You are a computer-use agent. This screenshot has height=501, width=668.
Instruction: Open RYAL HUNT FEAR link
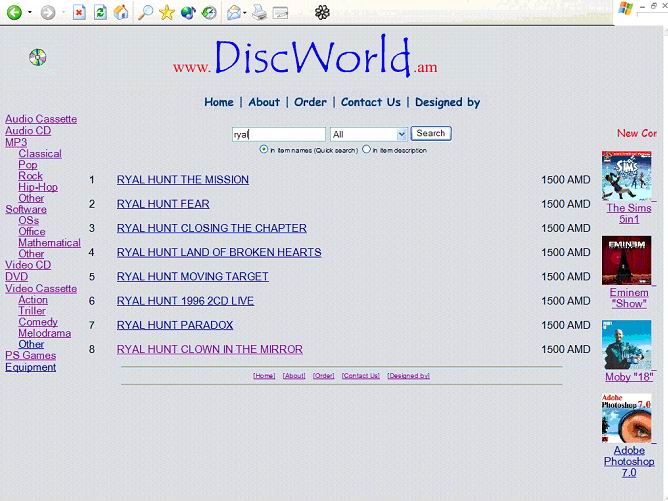coord(163,204)
